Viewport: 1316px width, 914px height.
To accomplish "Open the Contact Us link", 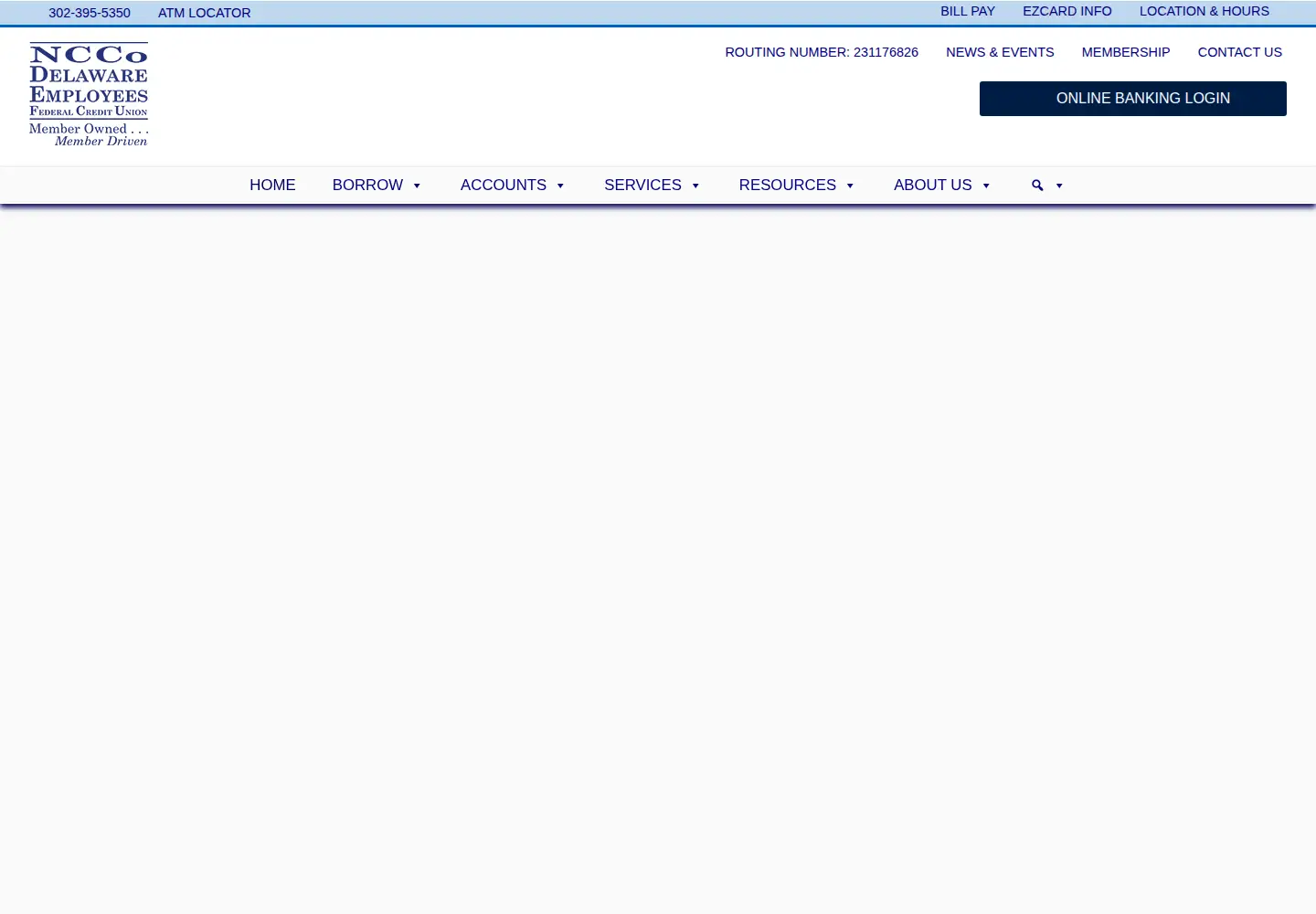I will 1240,52.
